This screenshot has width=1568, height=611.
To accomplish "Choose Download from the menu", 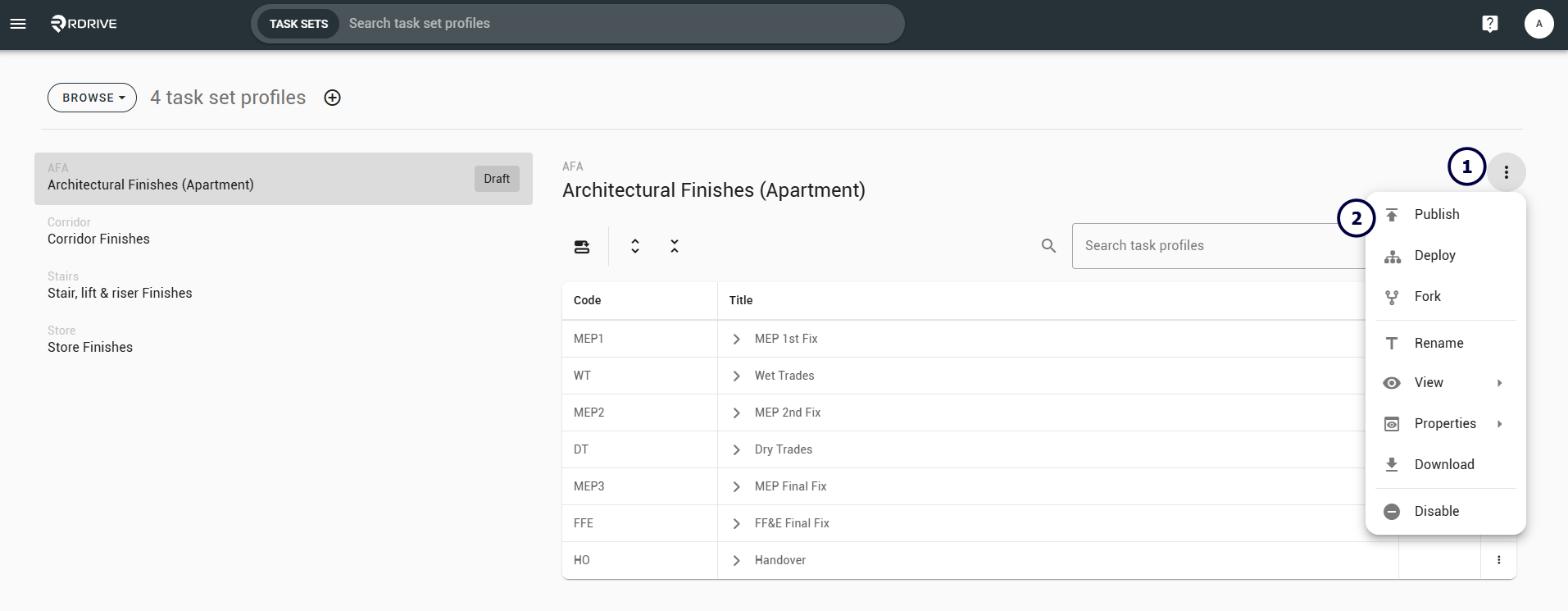I will pyautogui.click(x=1445, y=464).
